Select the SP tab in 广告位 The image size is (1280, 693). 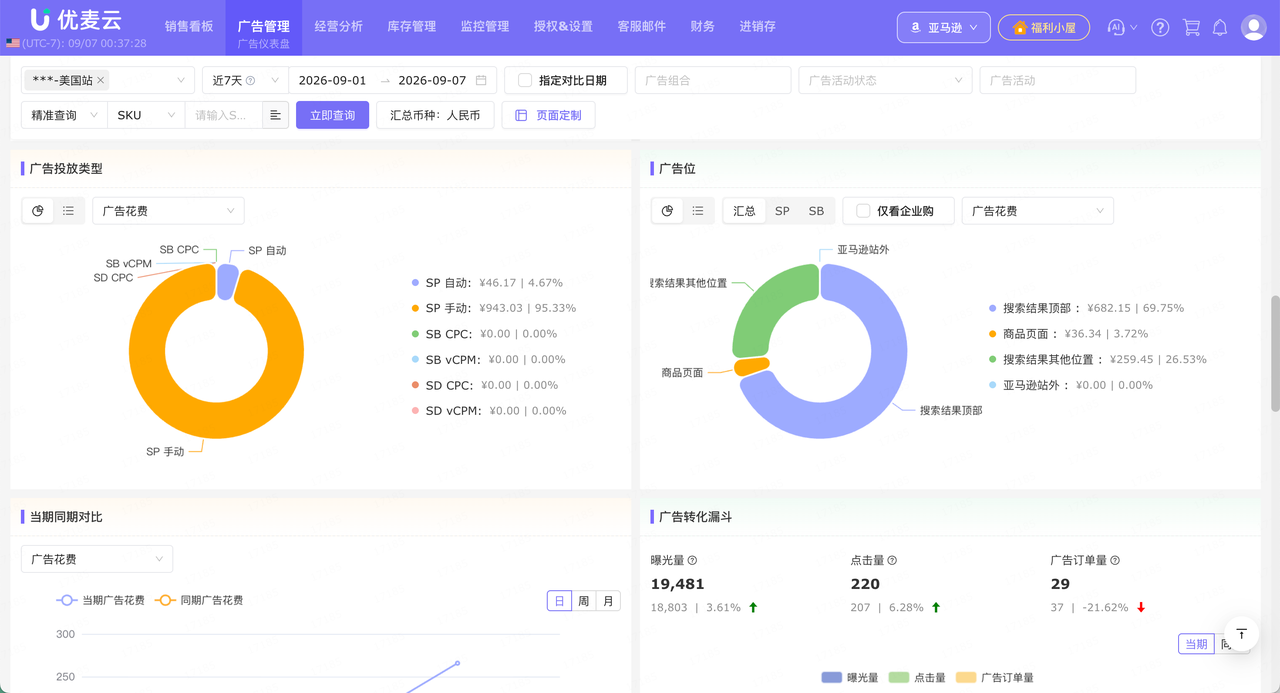click(x=782, y=211)
